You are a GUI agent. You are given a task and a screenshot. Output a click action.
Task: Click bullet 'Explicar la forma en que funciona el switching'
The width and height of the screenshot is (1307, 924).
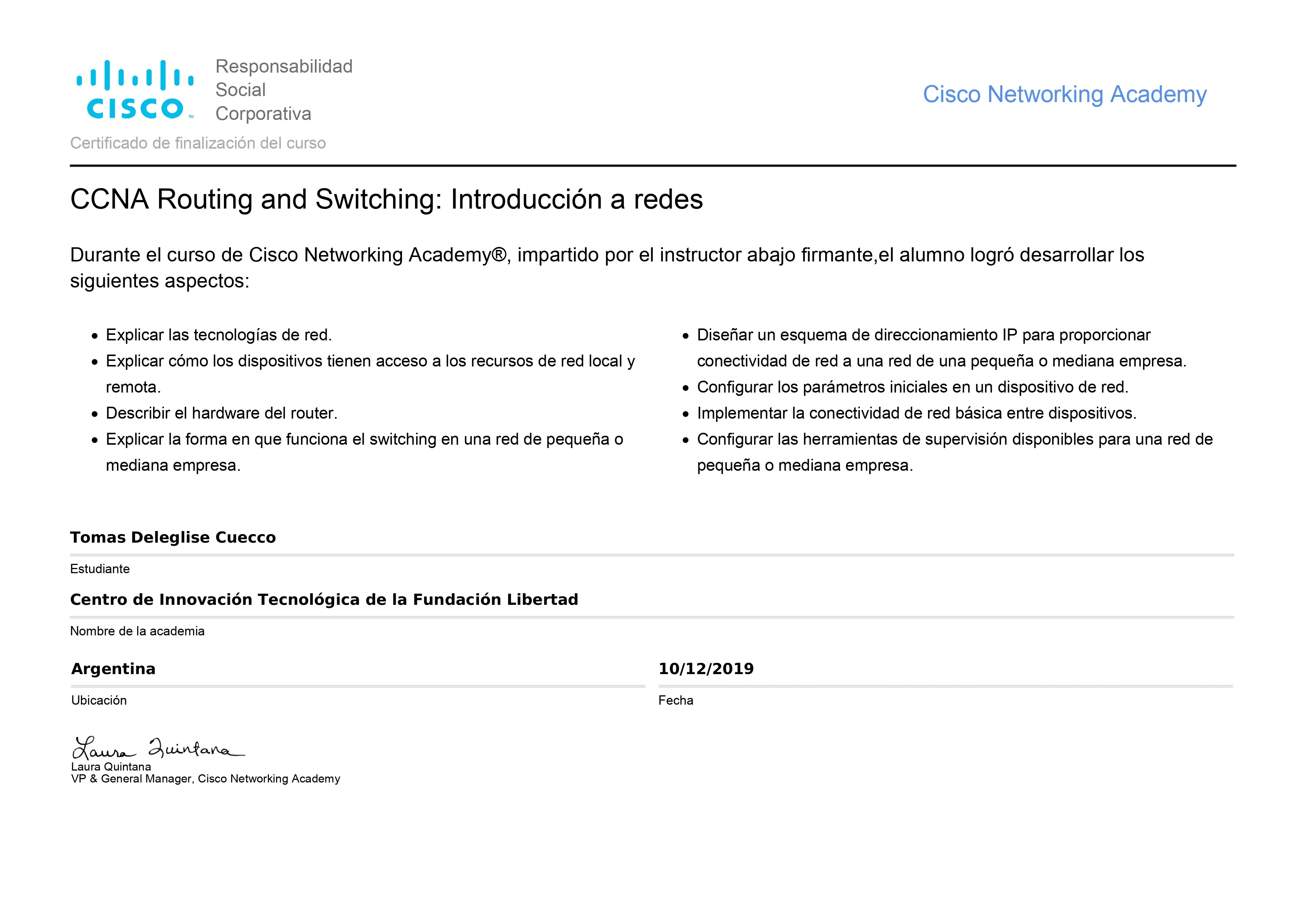click(364, 453)
